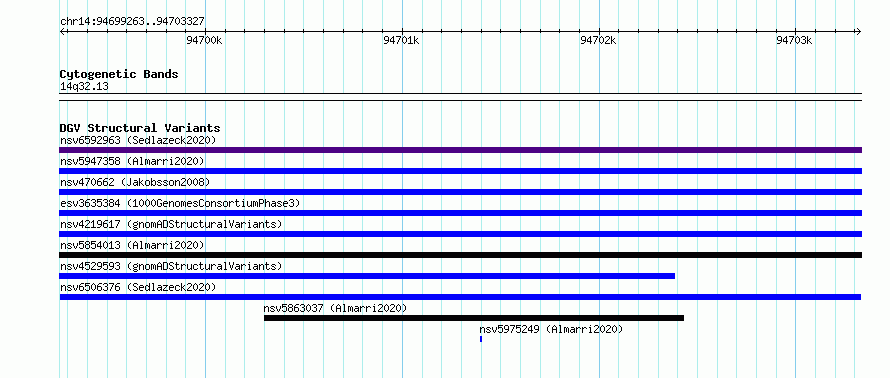Click the nsv6506376 (Sedlazeck2020) label

coord(138,287)
